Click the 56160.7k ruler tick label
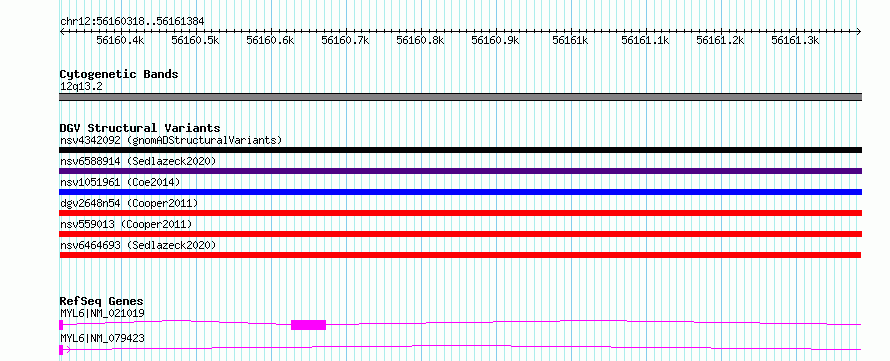 [345, 40]
